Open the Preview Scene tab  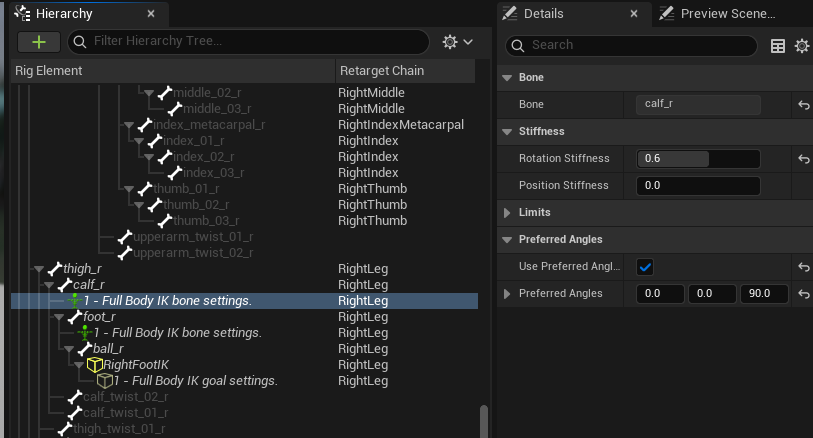(727, 14)
